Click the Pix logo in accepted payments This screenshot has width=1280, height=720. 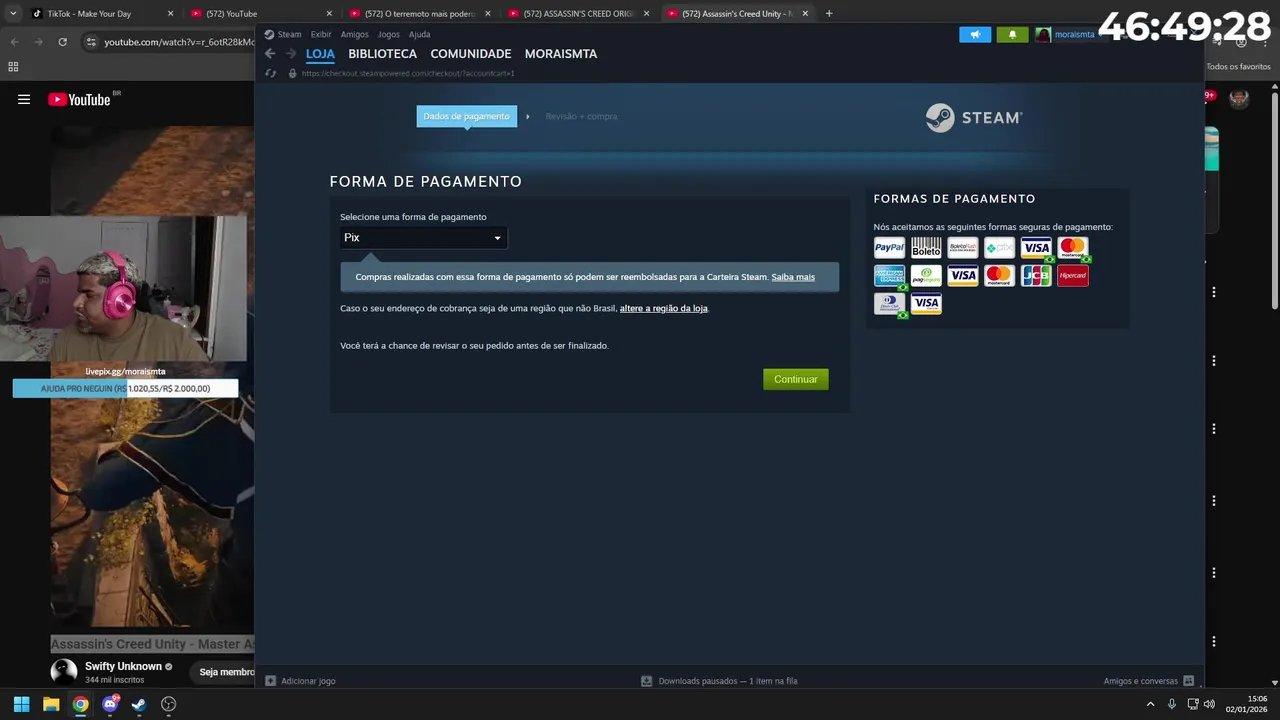pyautogui.click(x=999, y=248)
